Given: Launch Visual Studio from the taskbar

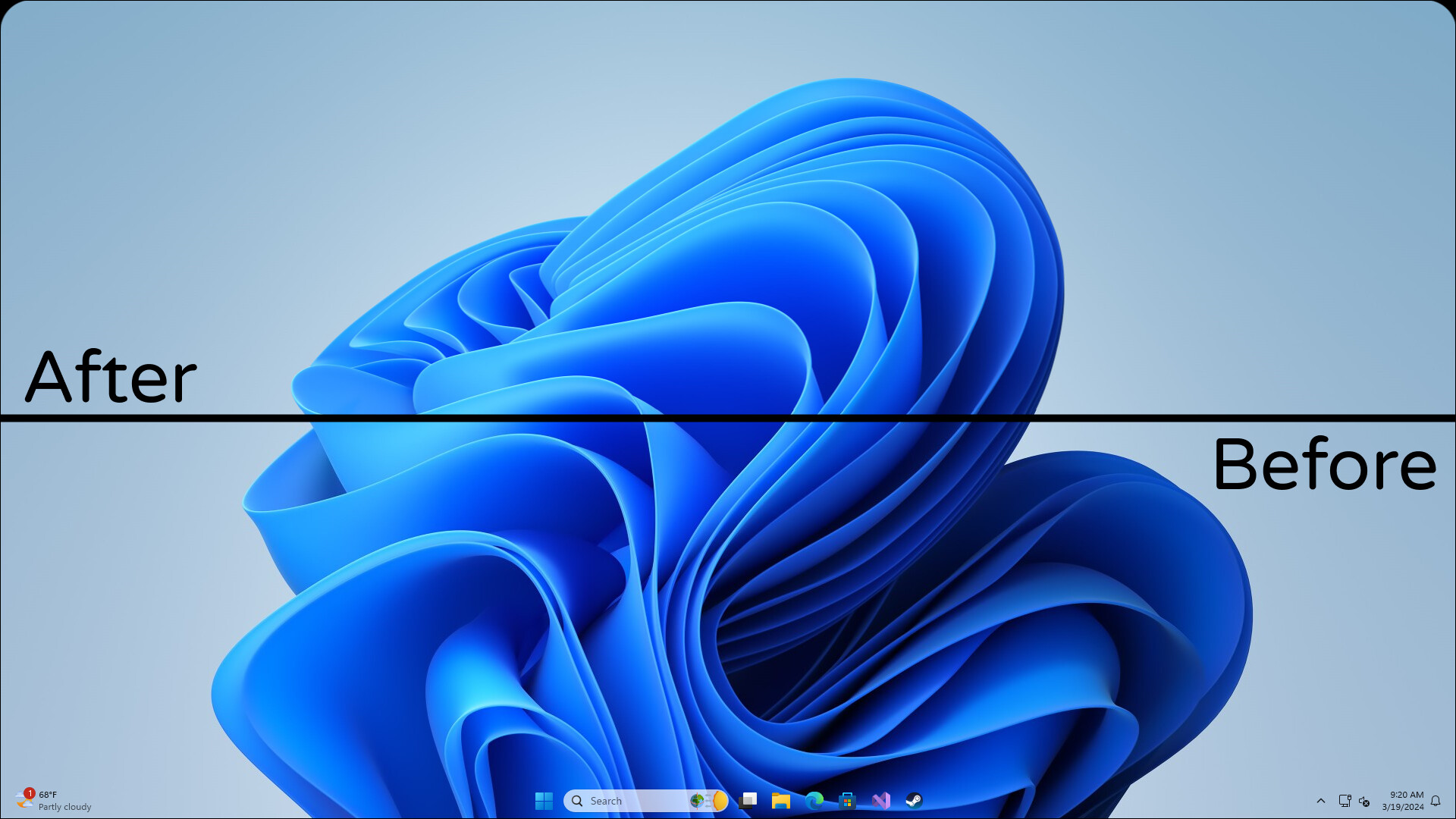Looking at the screenshot, I should coord(880,801).
